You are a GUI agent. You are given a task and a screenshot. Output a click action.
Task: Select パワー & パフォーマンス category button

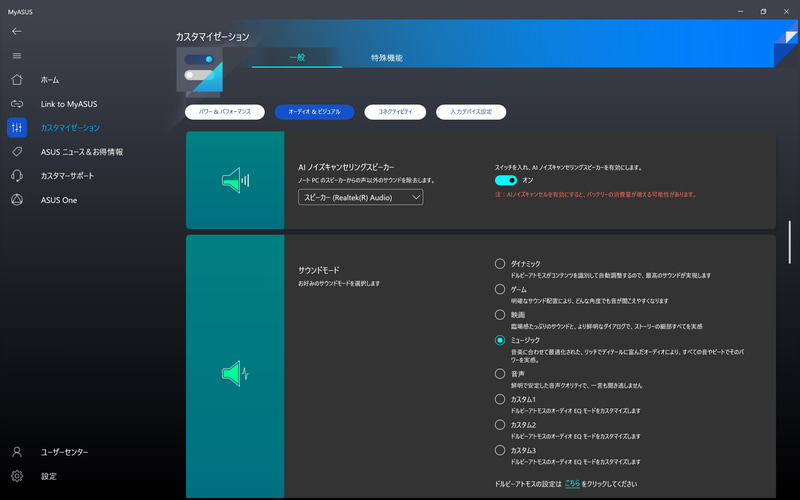click(224, 112)
